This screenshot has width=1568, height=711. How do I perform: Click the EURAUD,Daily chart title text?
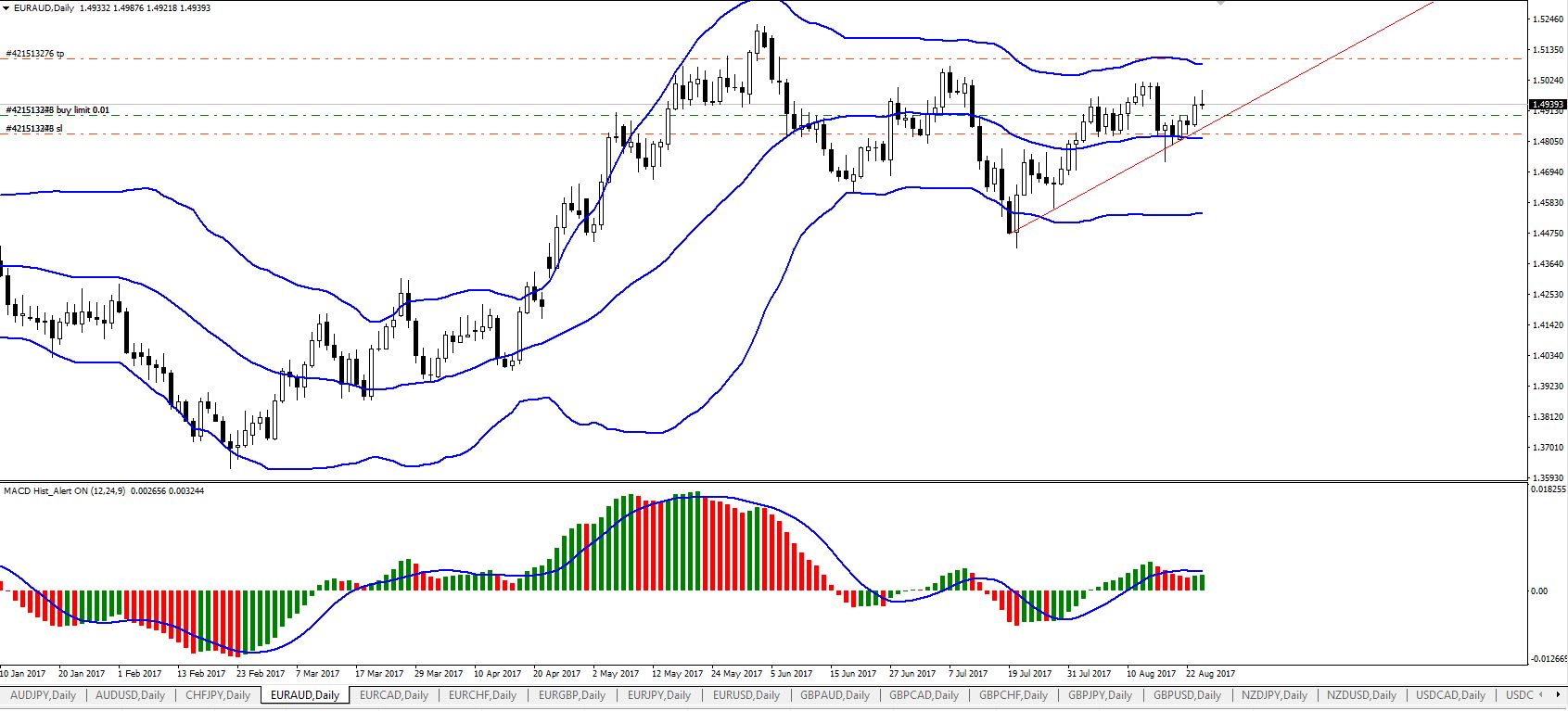45,8
